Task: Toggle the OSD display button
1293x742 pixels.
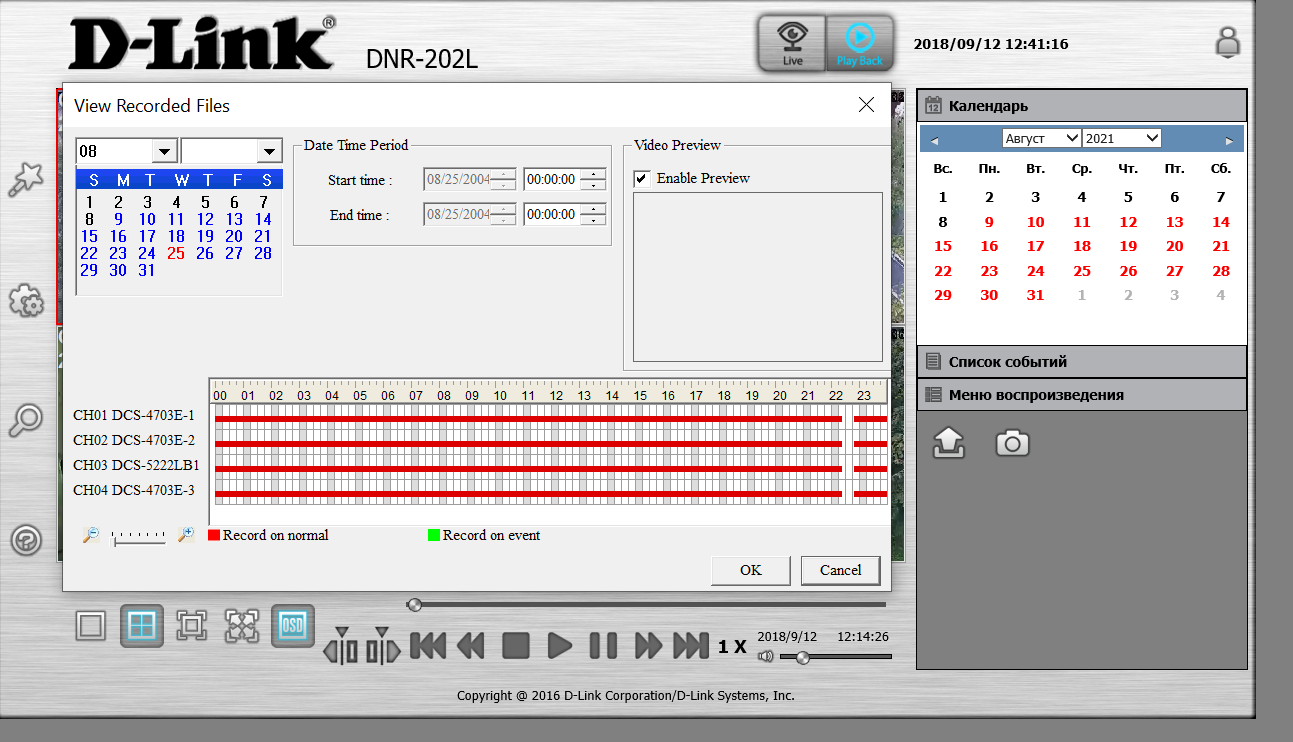Action: [292, 626]
